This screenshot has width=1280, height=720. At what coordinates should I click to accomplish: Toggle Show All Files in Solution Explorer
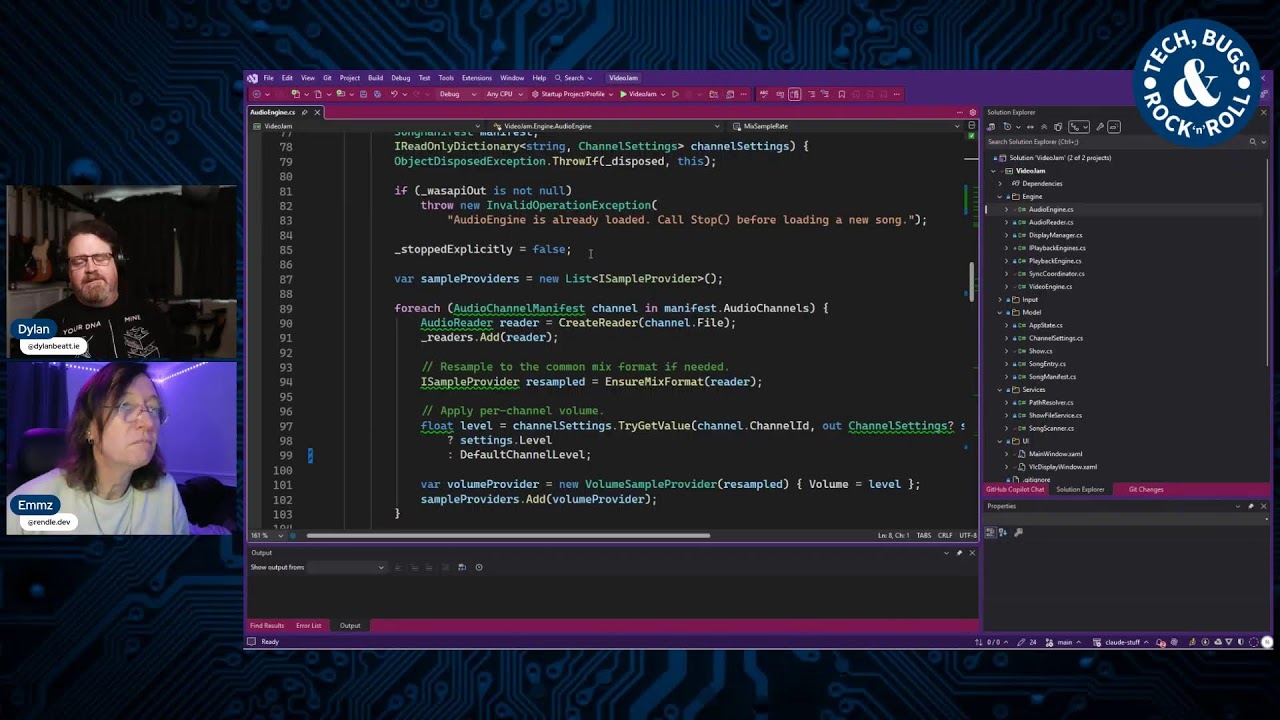pos(1058,127)
